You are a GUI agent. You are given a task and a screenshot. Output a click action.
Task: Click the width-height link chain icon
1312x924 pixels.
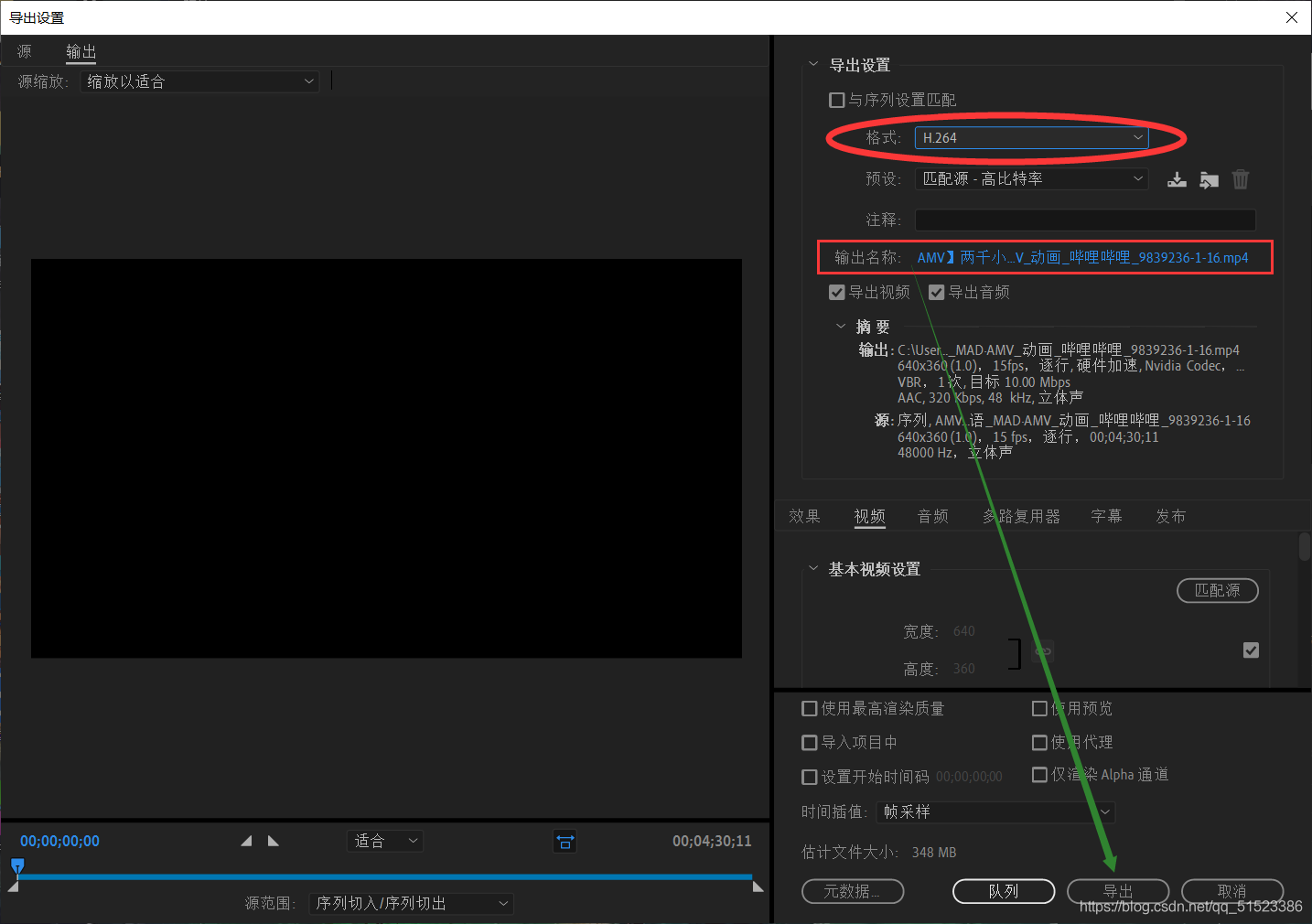pyautogui.click(x=1043, y=651)
